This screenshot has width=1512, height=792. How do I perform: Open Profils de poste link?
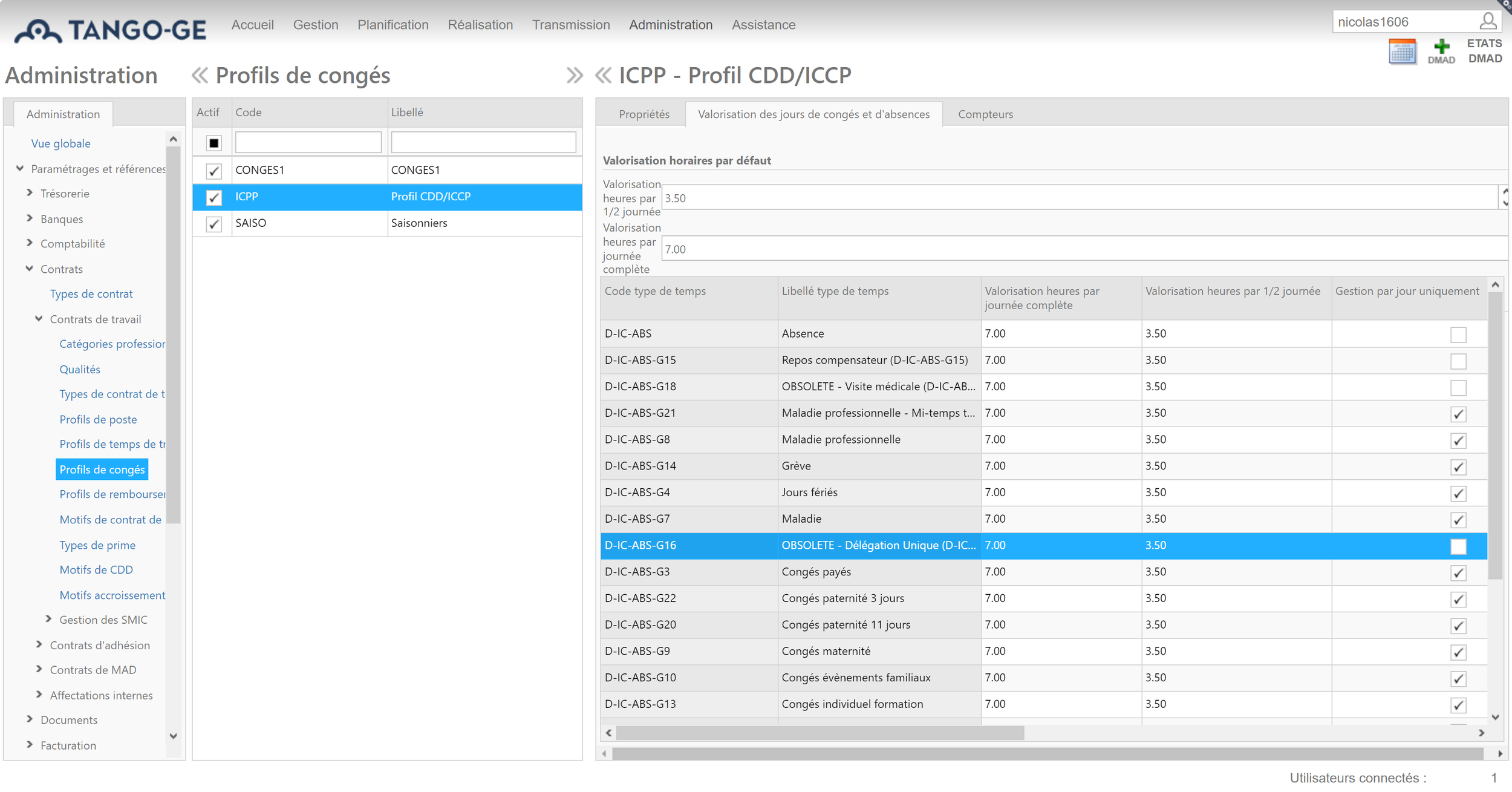[x=98, y=419]
